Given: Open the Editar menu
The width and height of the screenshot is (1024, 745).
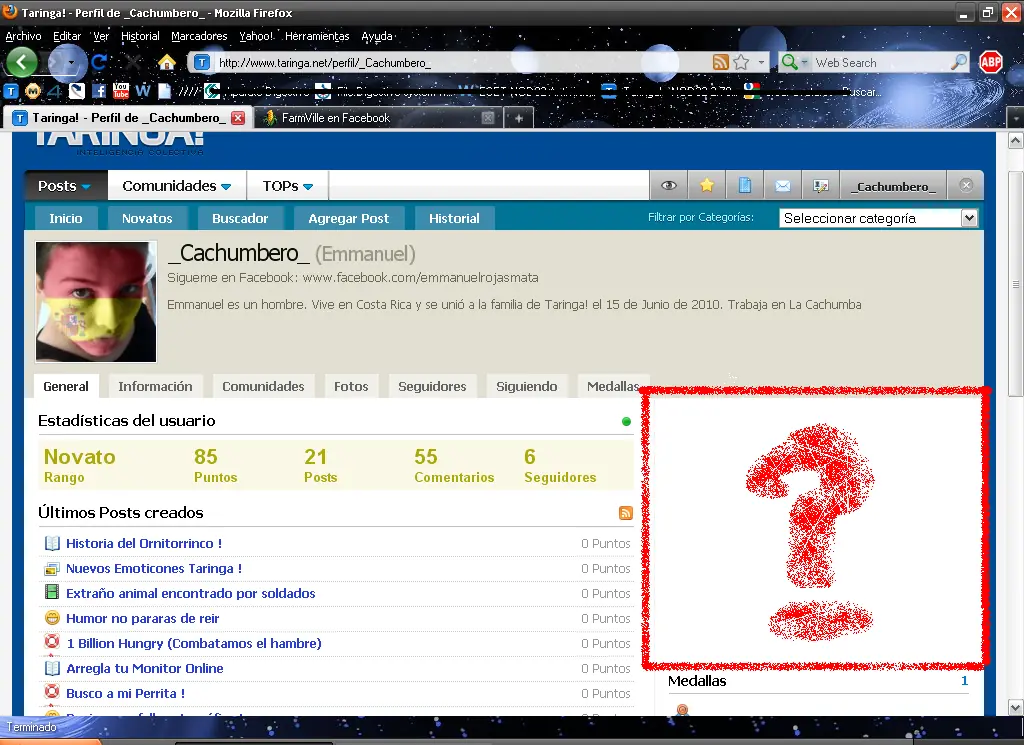Looking at the screenshot, I should click(67, 37).
